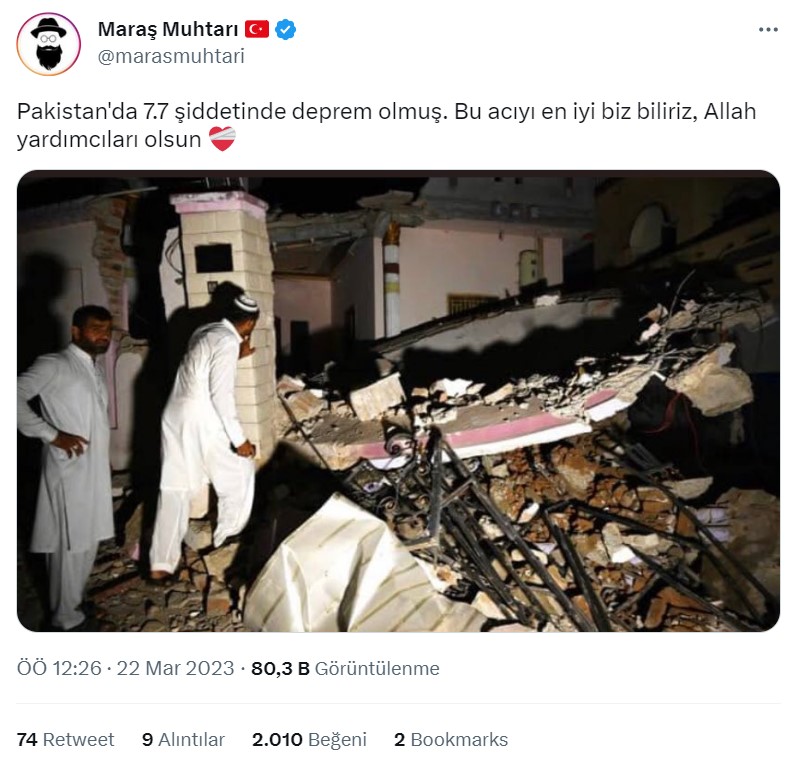Click the number 74 beside Retweet
The width and height of the screenshot is (796, 763).
click(27, 740)
